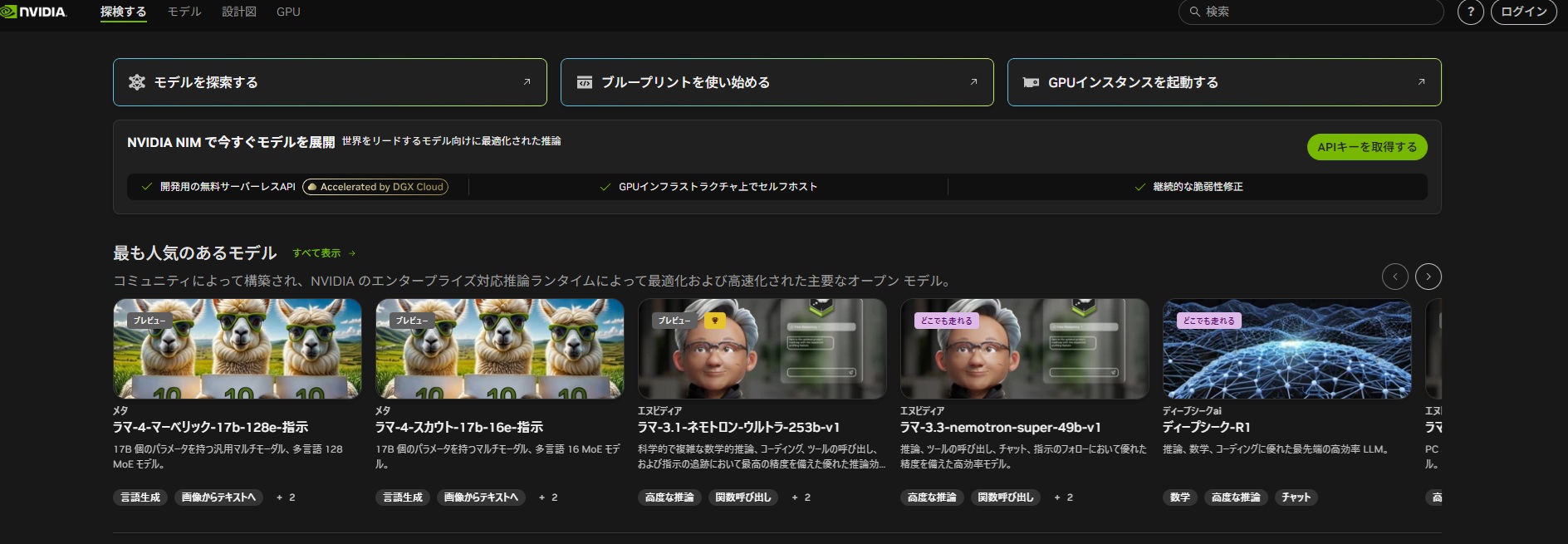Click the arrow on モデルを探索する card
Screen dimensions: 1568x544
point(527,81)
